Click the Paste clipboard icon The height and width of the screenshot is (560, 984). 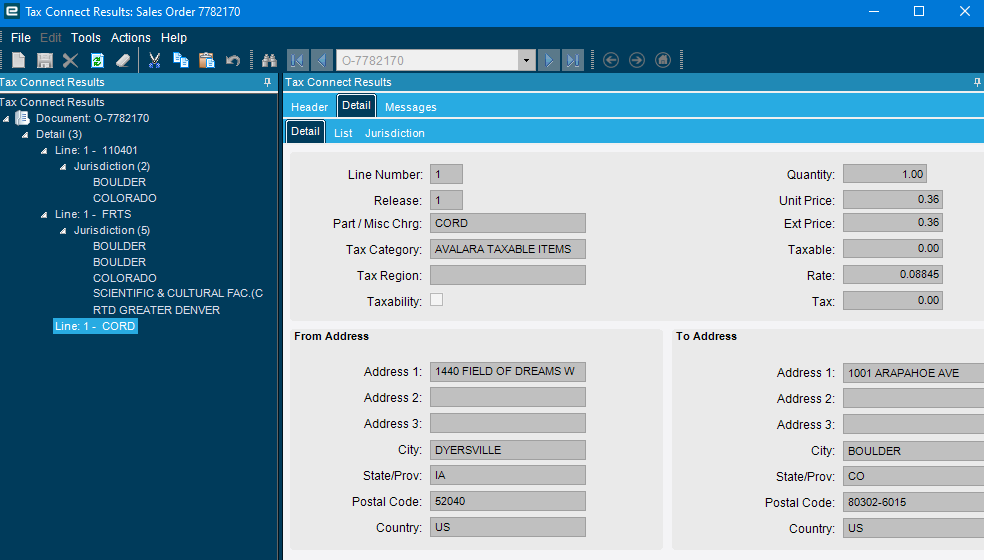point(206,60)
